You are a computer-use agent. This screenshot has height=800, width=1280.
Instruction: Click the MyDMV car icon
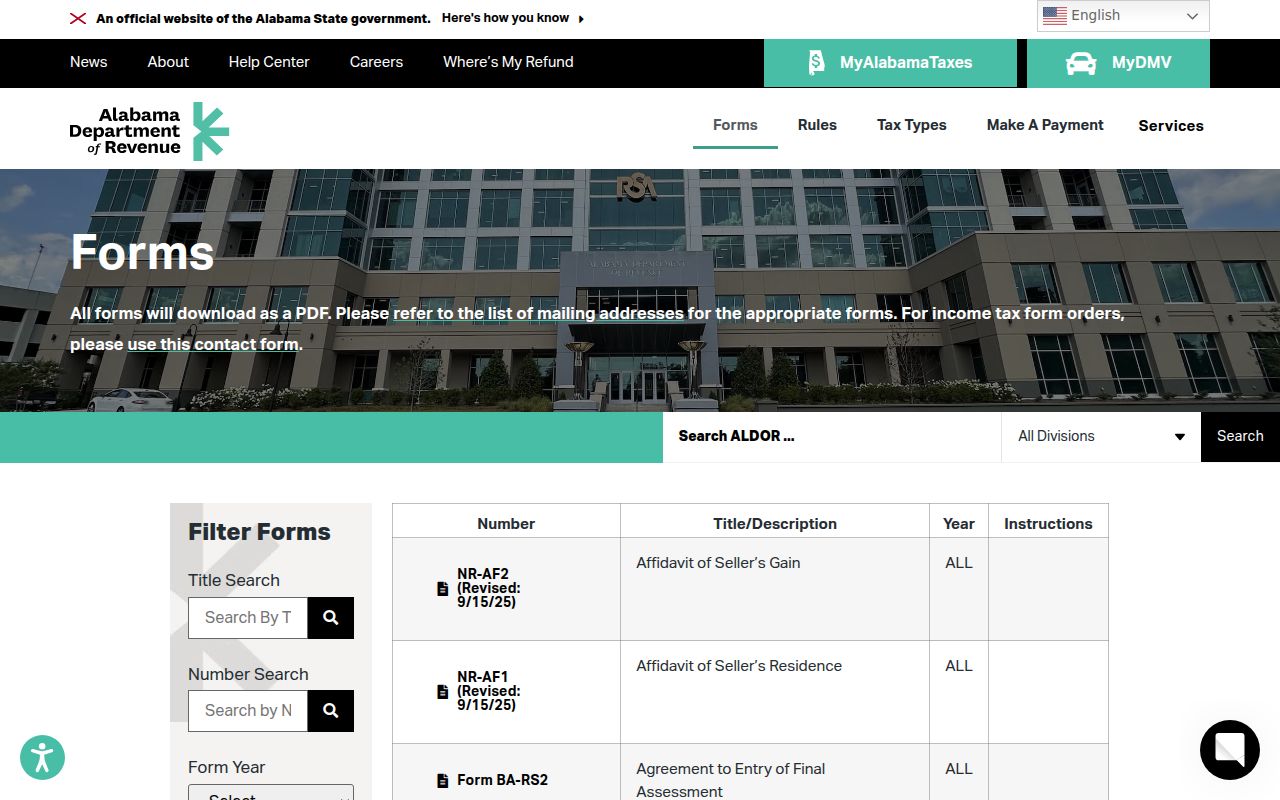coord(1081,63)
